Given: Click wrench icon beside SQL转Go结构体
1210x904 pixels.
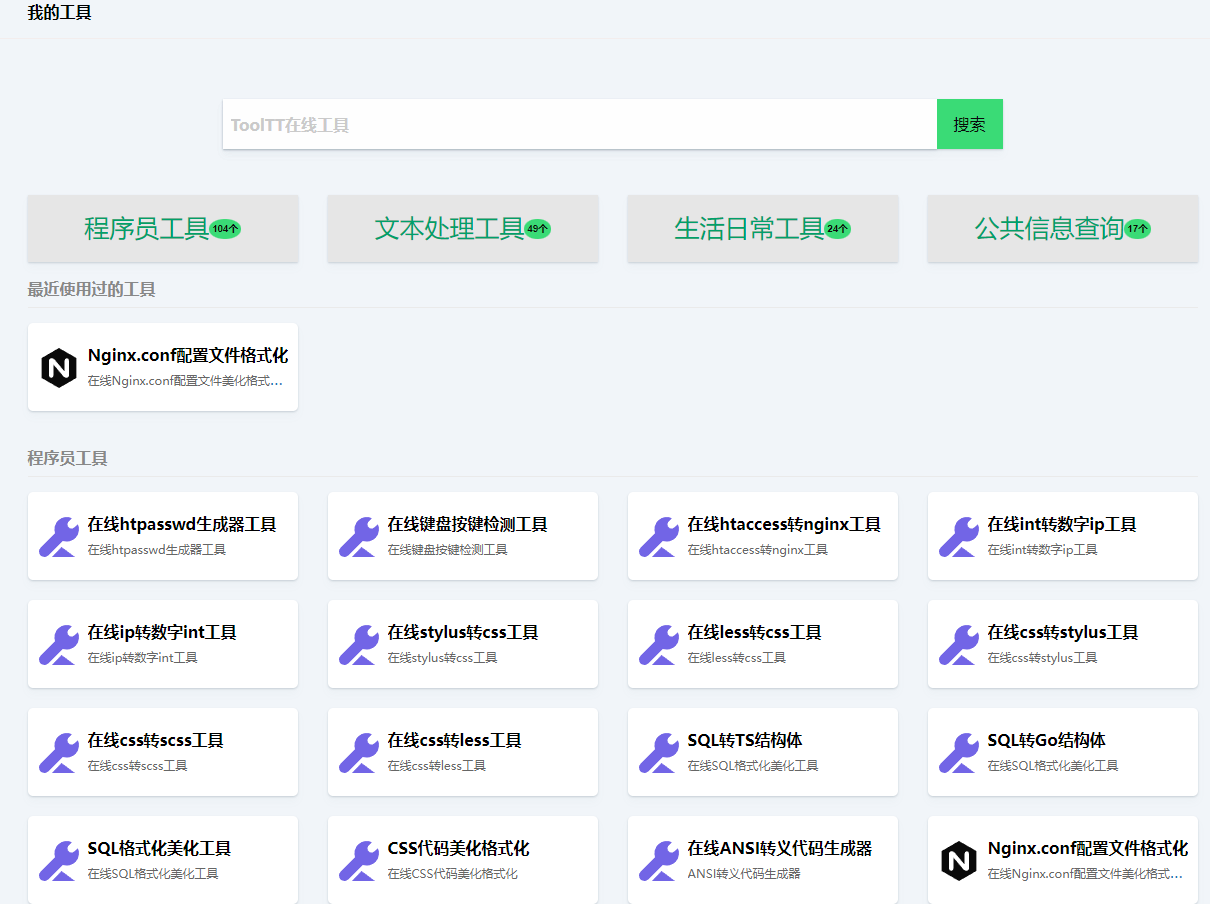Looking at the screenshot, I should coord(959,752).
